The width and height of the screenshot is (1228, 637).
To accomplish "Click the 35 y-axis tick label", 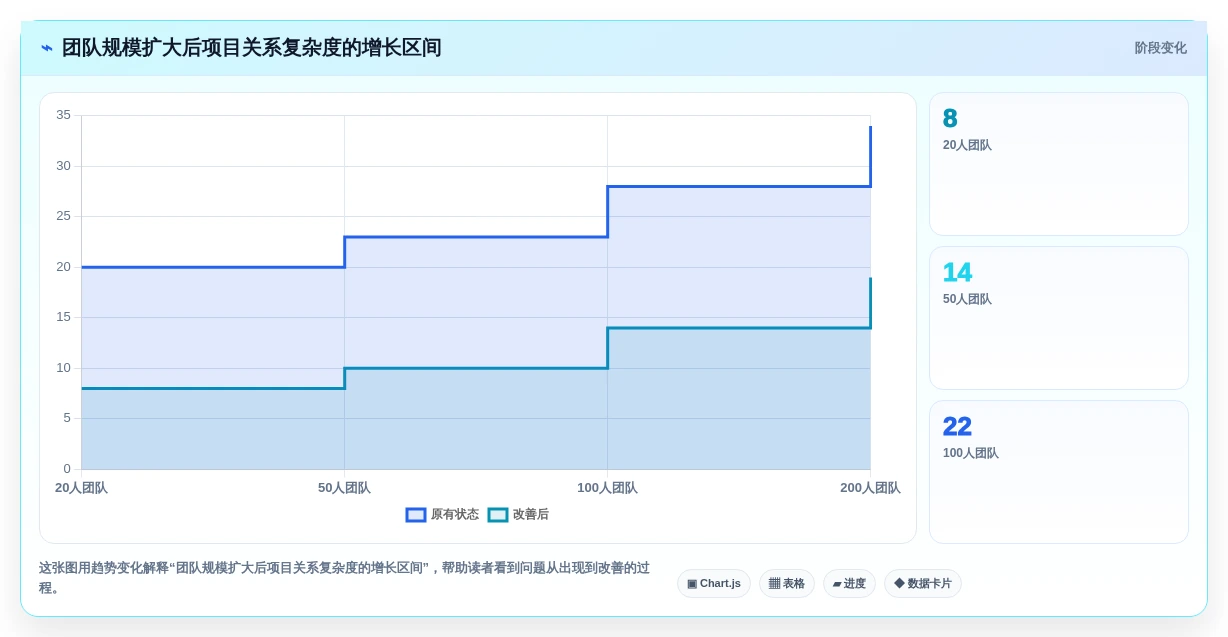I will 63,115.
